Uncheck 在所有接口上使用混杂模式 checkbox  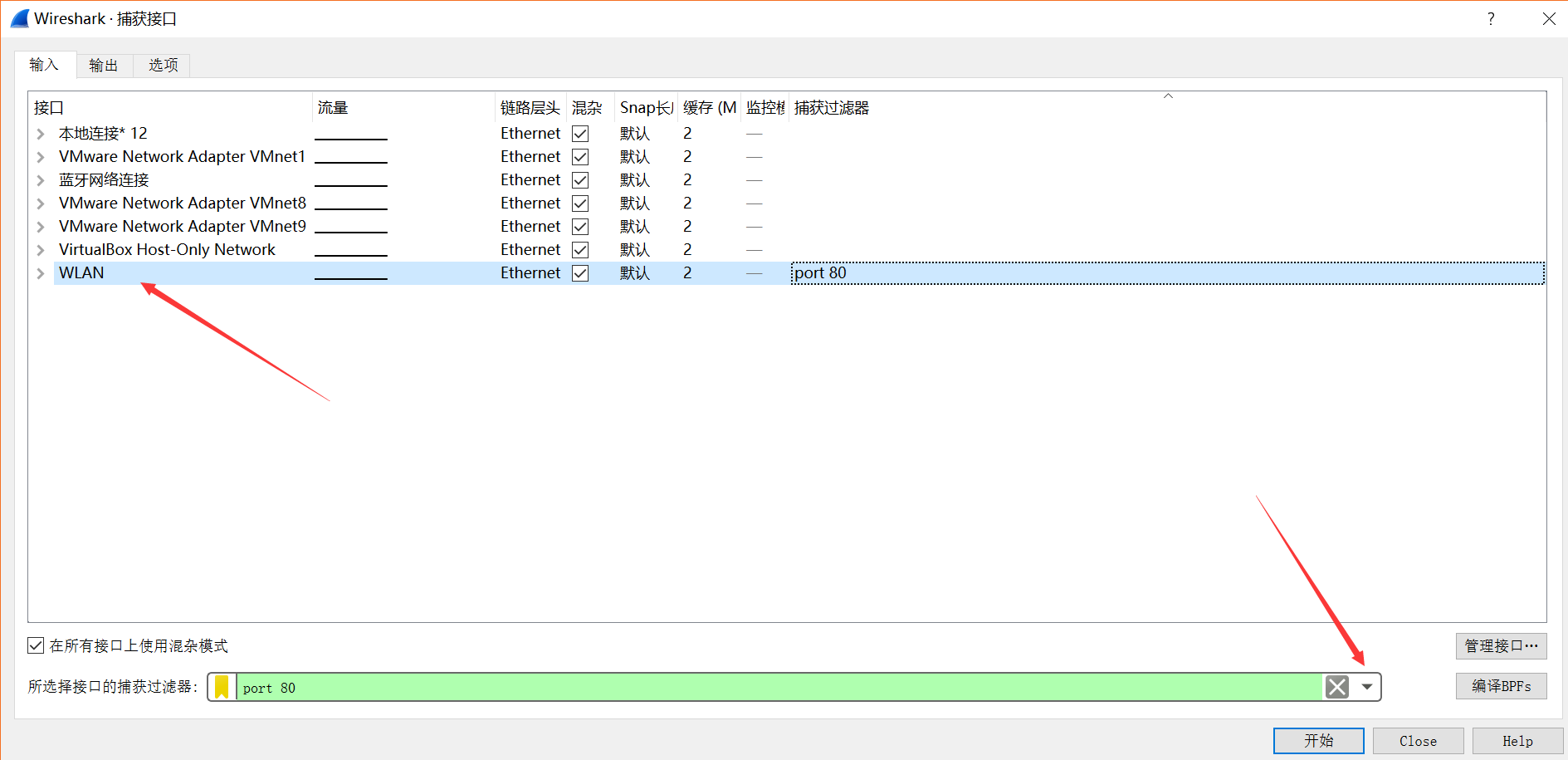(x=36, y=645)
